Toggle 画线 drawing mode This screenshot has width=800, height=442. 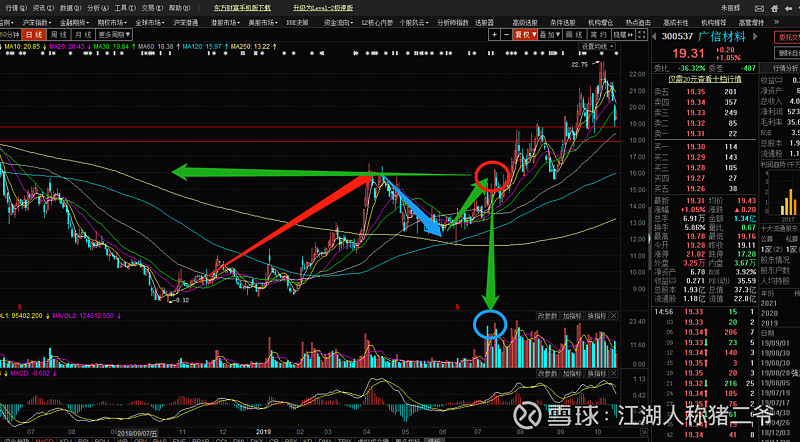pyautogui.click(x=574, y=35)
